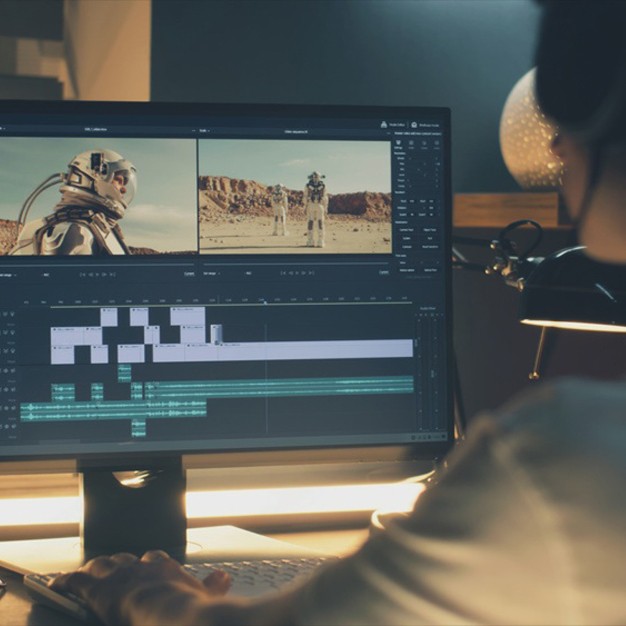Jump to clip start in left source monitor

coord(83,275)
